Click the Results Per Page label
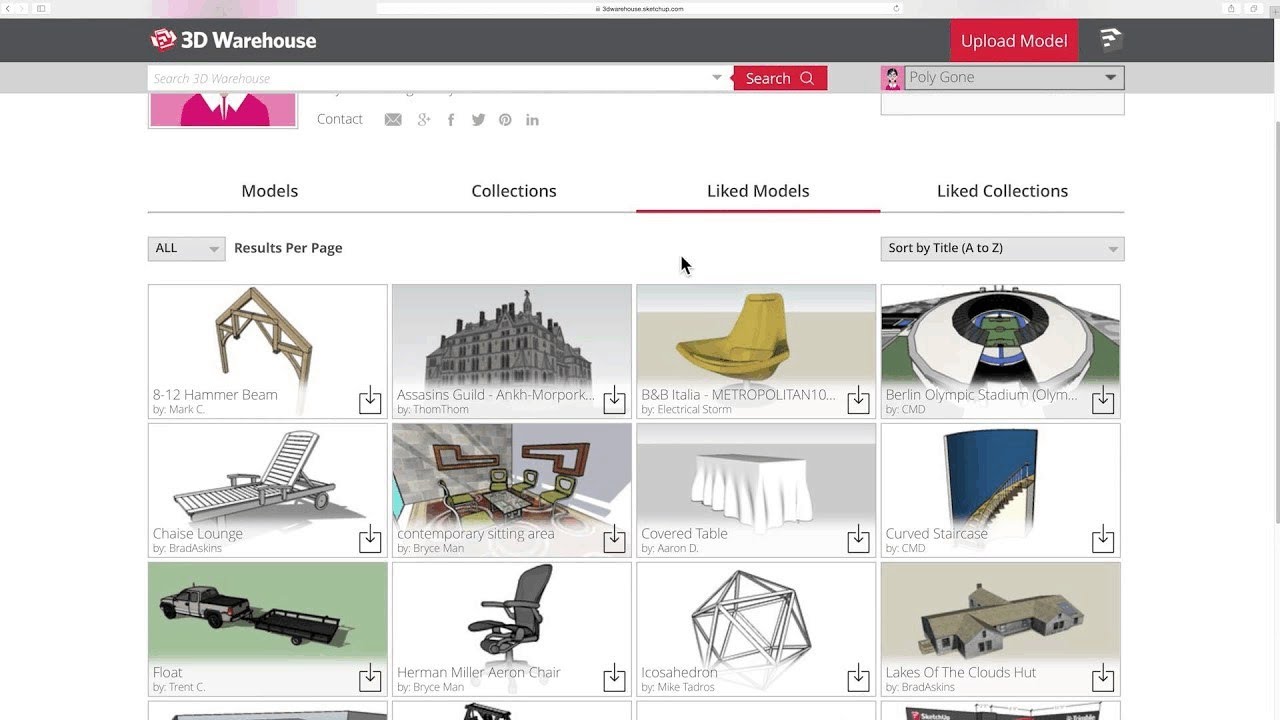Screen dimensions: 1280x720 (x=288, y=248)
